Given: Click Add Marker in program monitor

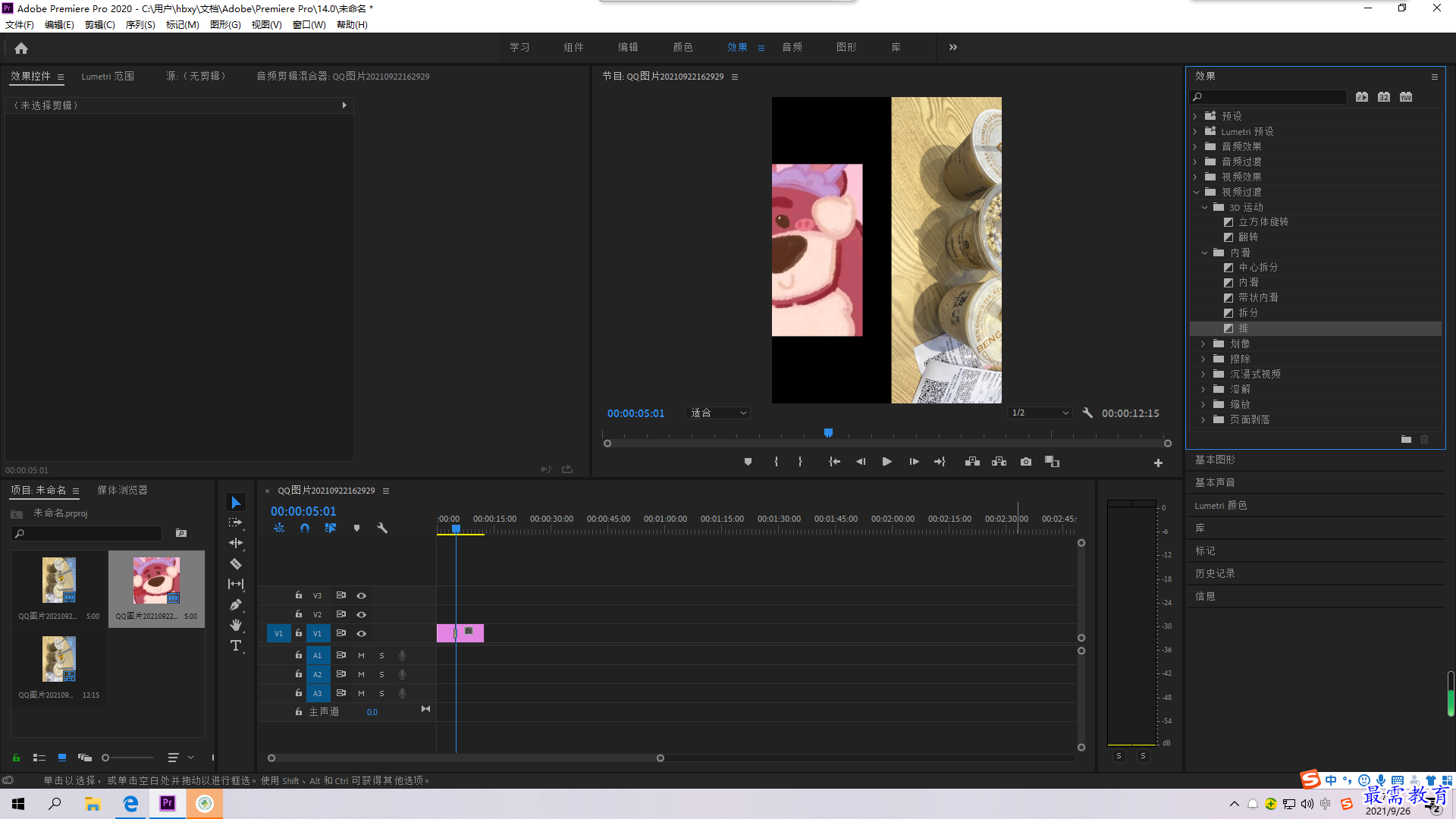Looking at the screenshot, I should [x=748, y=462].
